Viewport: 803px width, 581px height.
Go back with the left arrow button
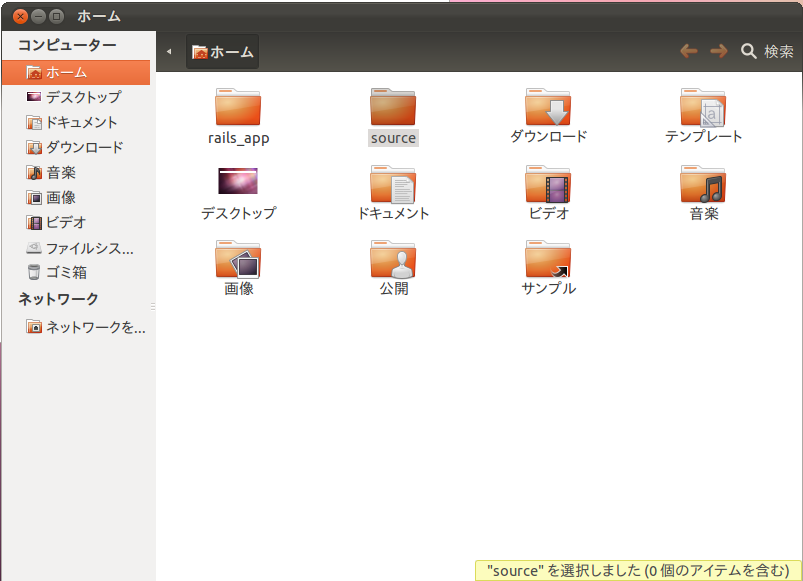(688, 51)
